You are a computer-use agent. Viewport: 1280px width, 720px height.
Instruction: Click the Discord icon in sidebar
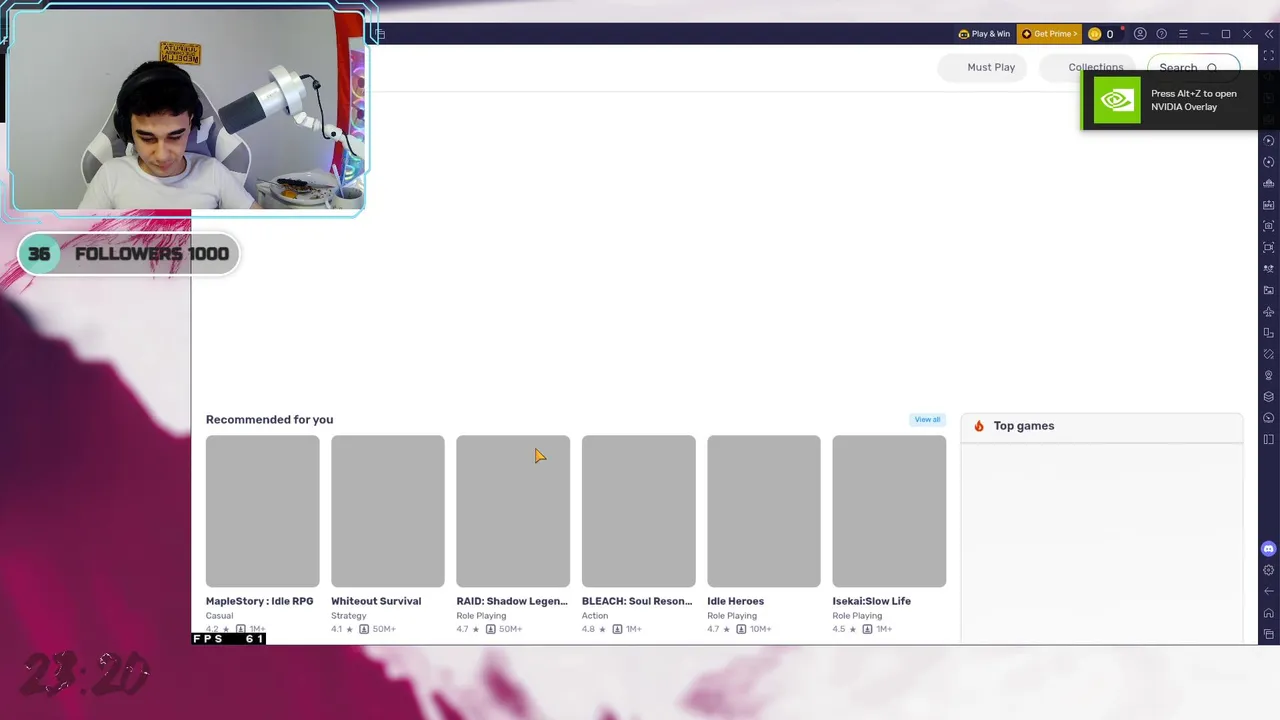click(1269, 549)
